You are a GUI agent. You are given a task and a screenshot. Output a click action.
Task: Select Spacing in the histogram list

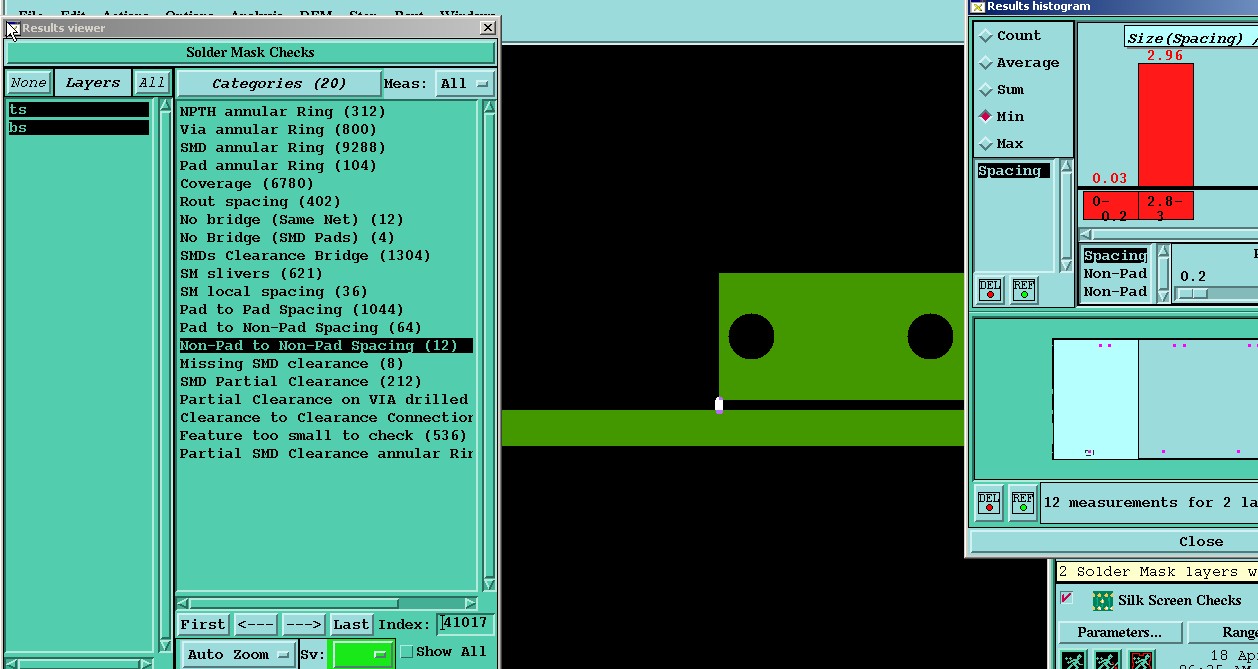tap(1013, 170)
